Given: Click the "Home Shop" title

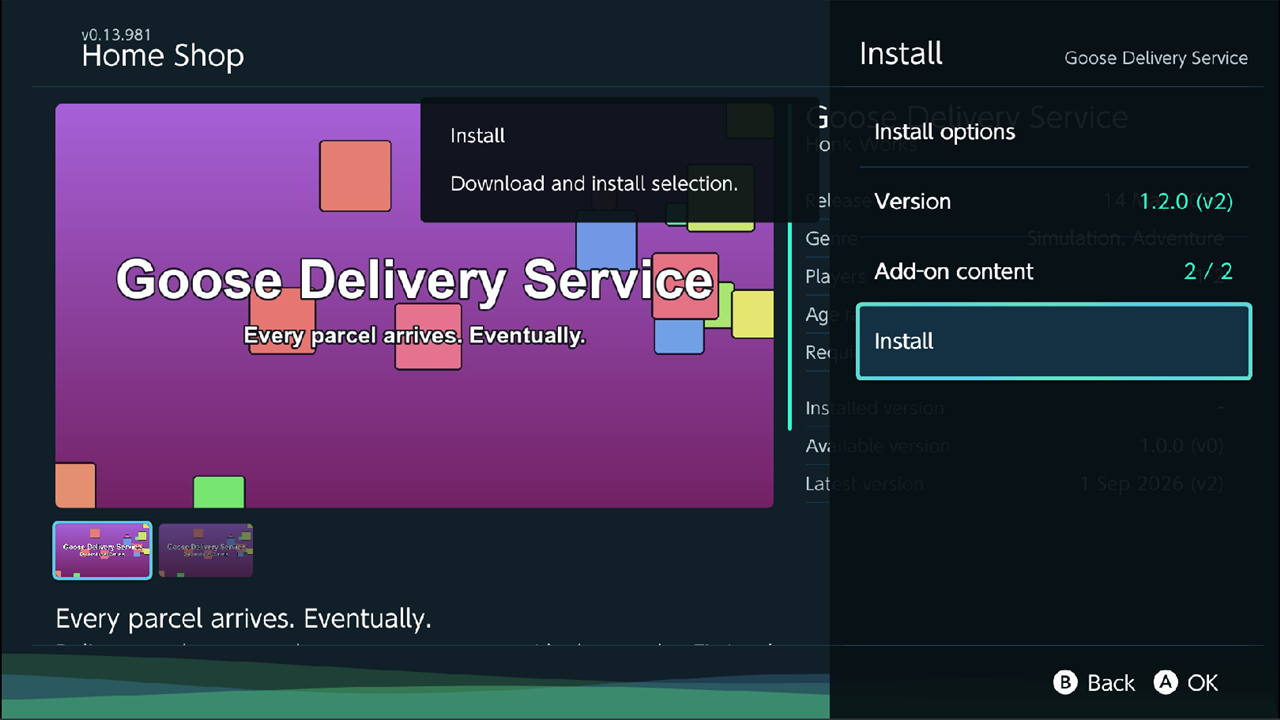Looking at the screenshot, I should (163, 56).
